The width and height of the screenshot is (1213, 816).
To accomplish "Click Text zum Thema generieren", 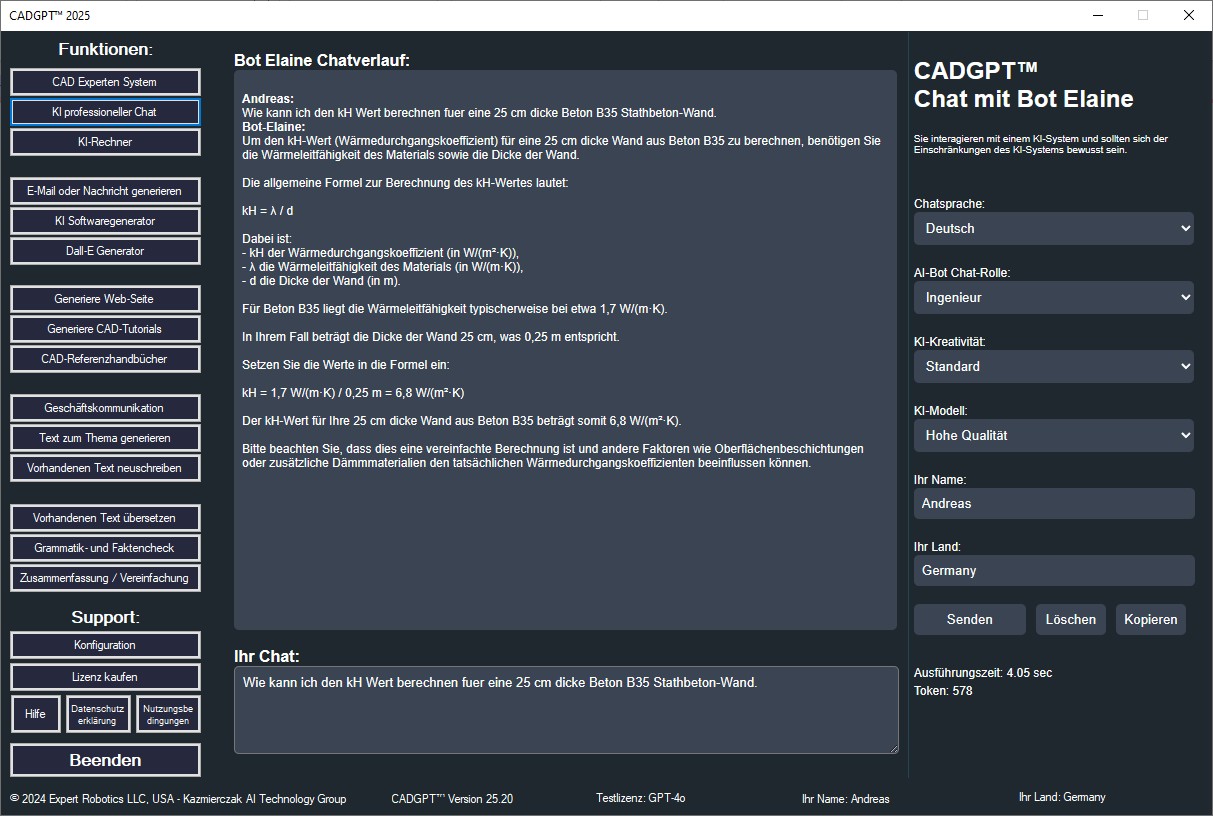I will [x=105, y=438].
